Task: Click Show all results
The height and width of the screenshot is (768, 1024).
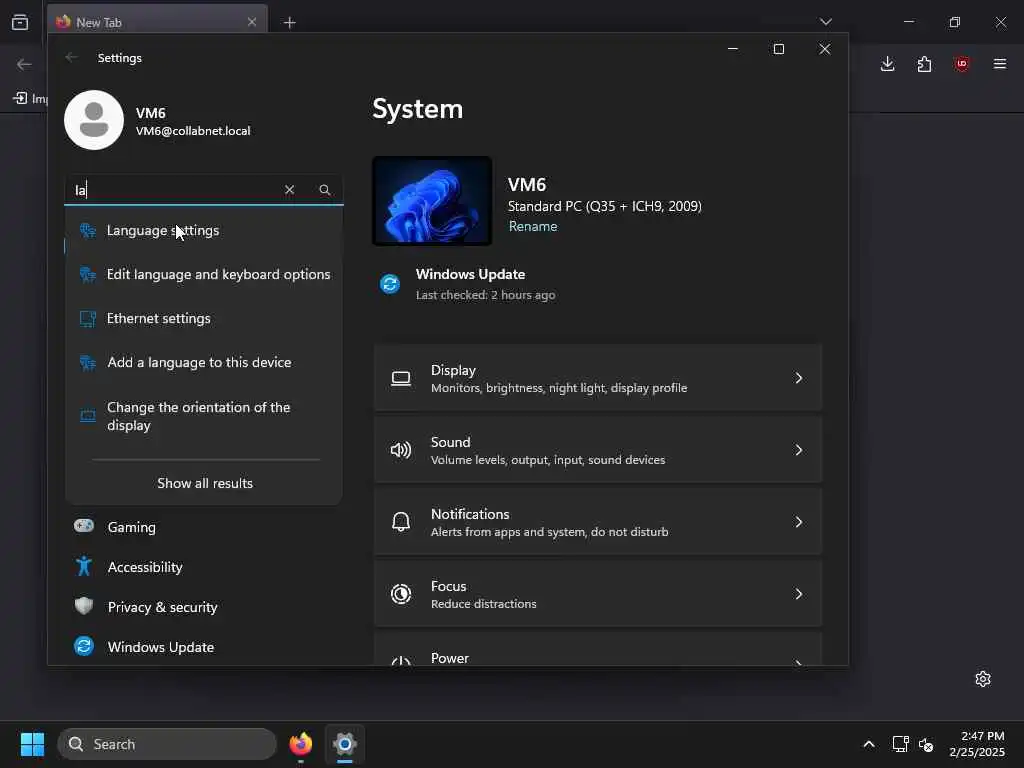Action: 204,483
